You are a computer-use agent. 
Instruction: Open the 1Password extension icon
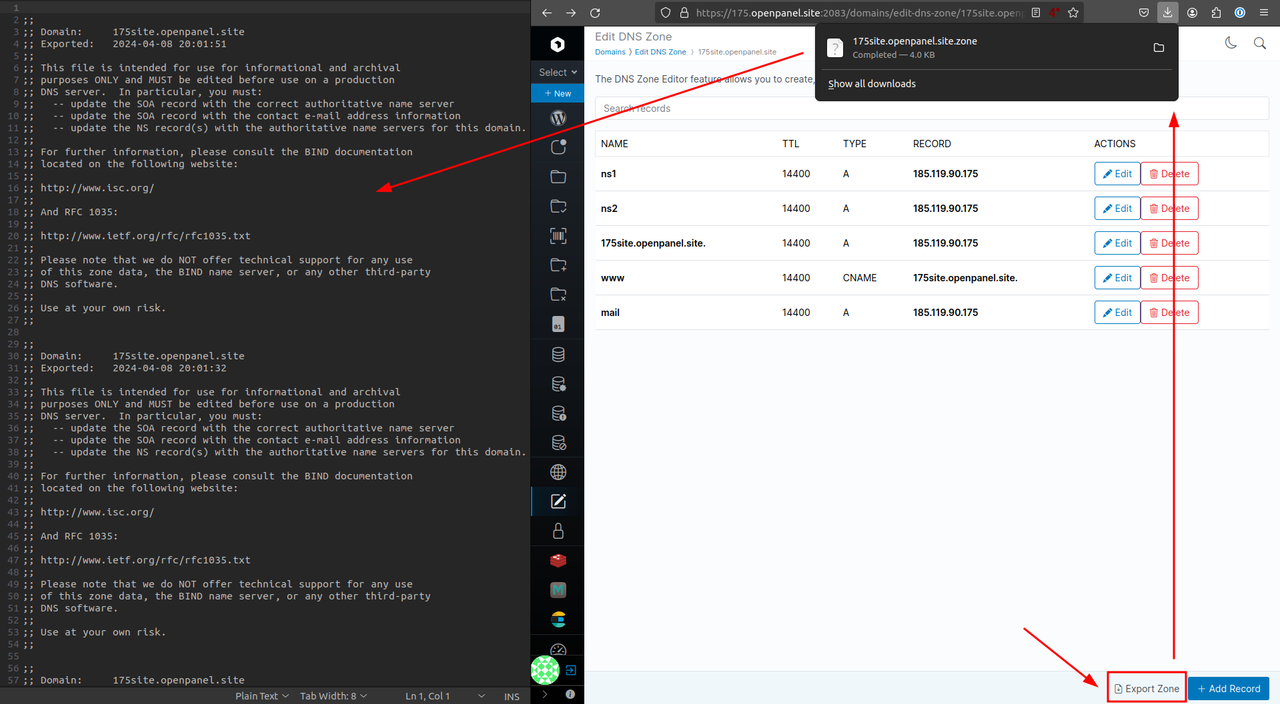[1240, 13]
